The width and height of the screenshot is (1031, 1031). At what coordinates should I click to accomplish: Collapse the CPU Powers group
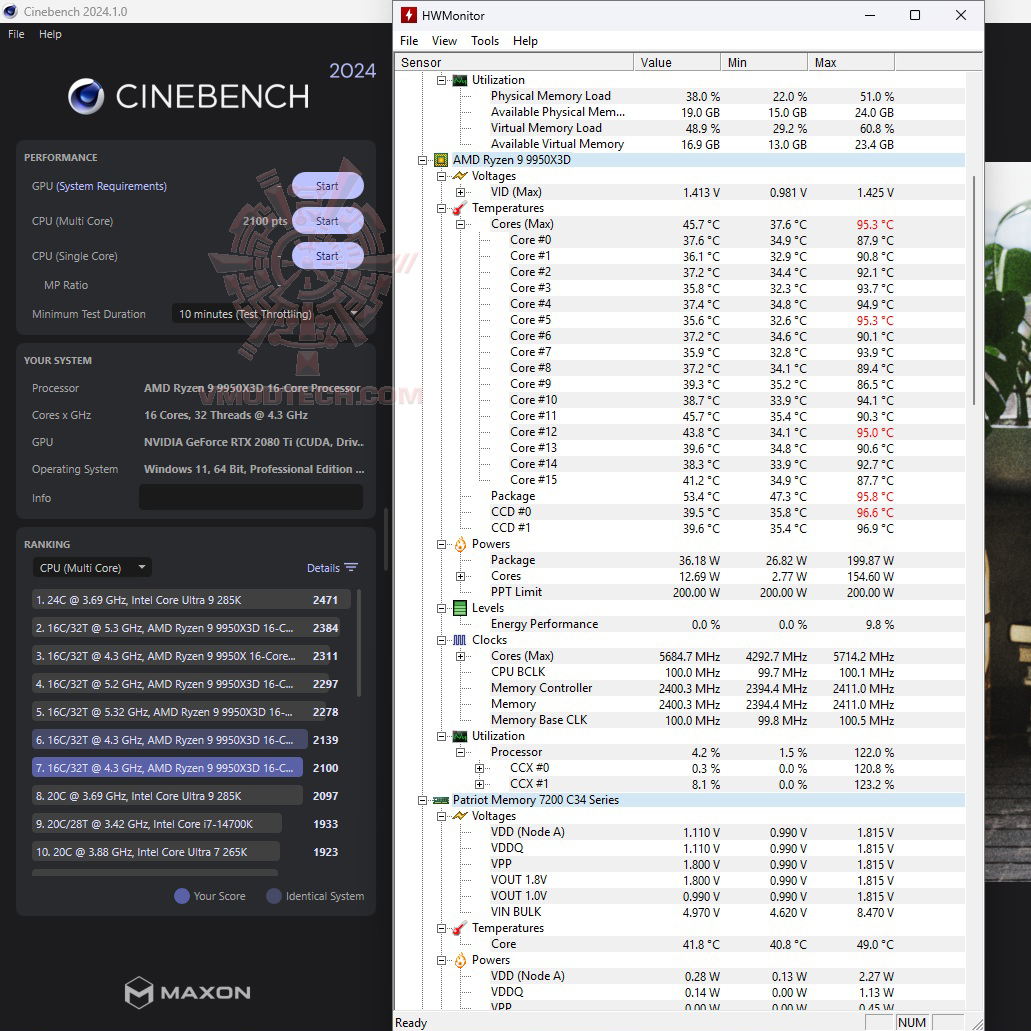(x=441, y=544)
